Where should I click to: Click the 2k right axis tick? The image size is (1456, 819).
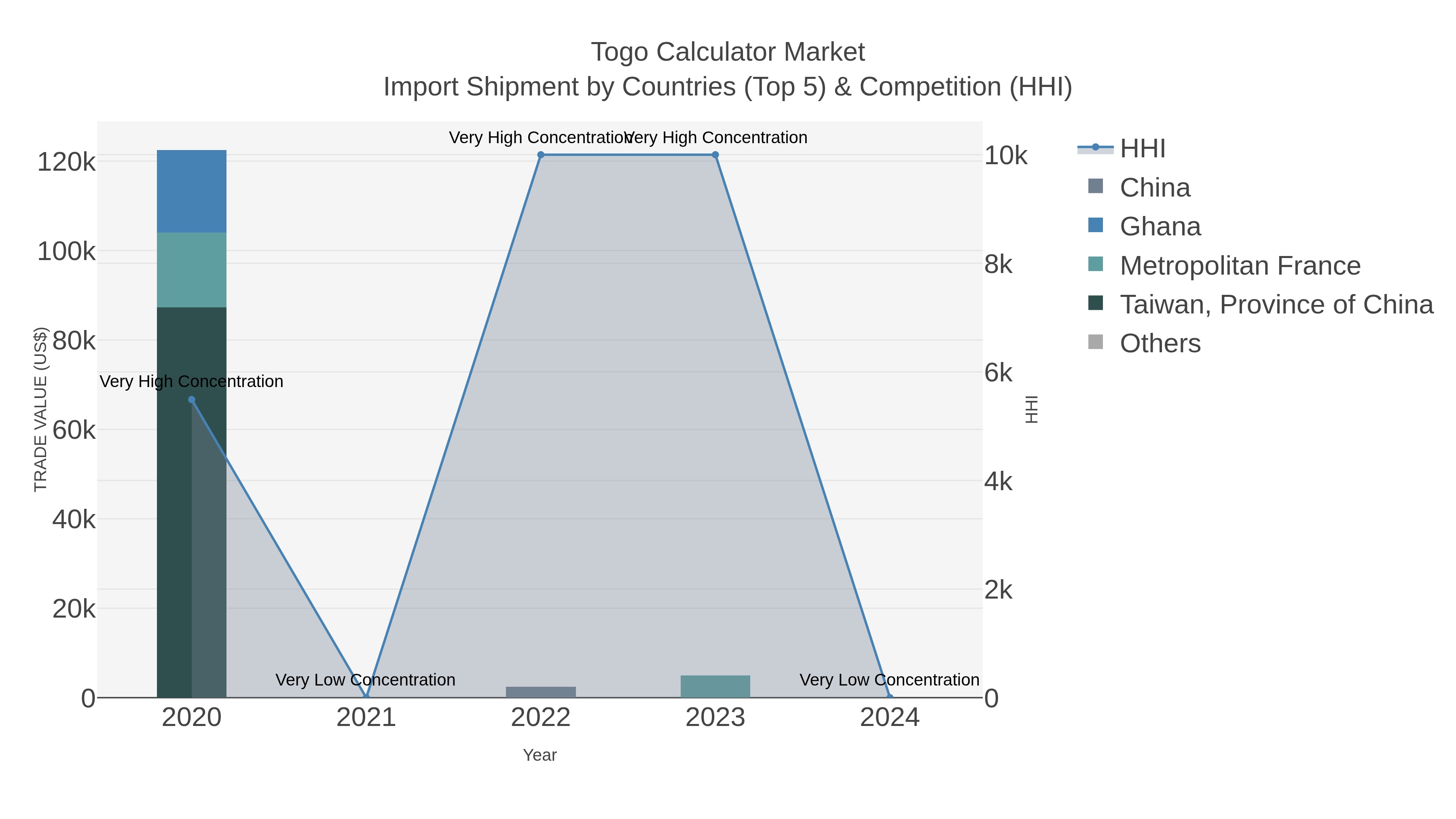[x=998, y=590]
